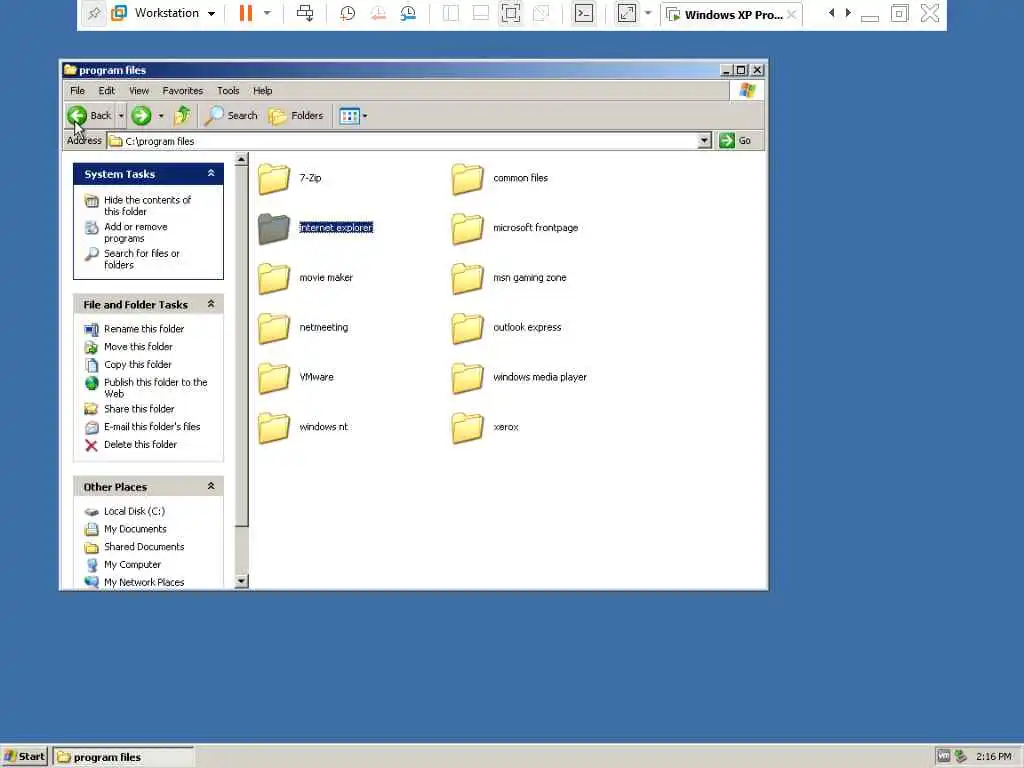
Task: Expand the address bar dropdown
Action: click(704, 140)
